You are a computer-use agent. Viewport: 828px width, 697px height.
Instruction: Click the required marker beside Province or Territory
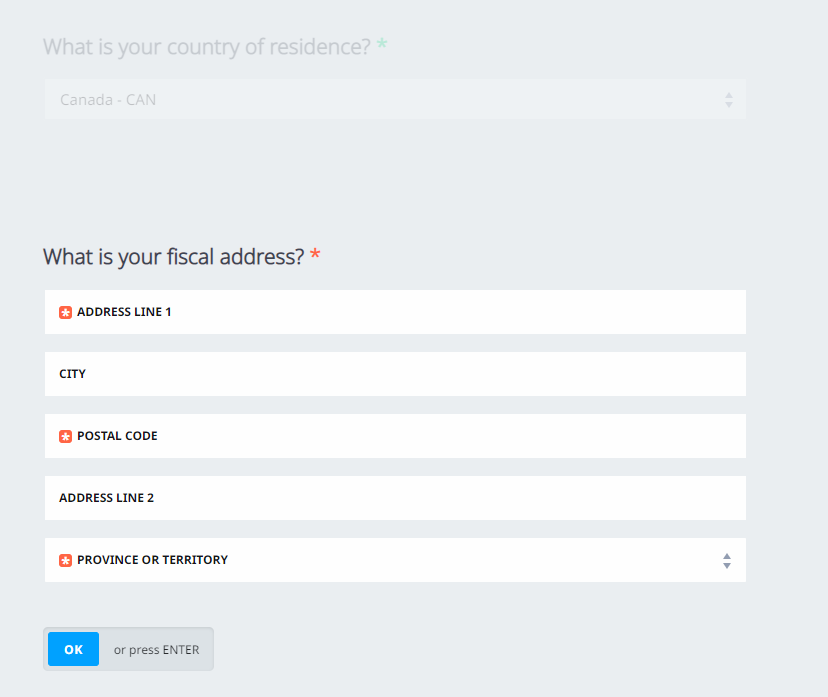coord(66,560)
